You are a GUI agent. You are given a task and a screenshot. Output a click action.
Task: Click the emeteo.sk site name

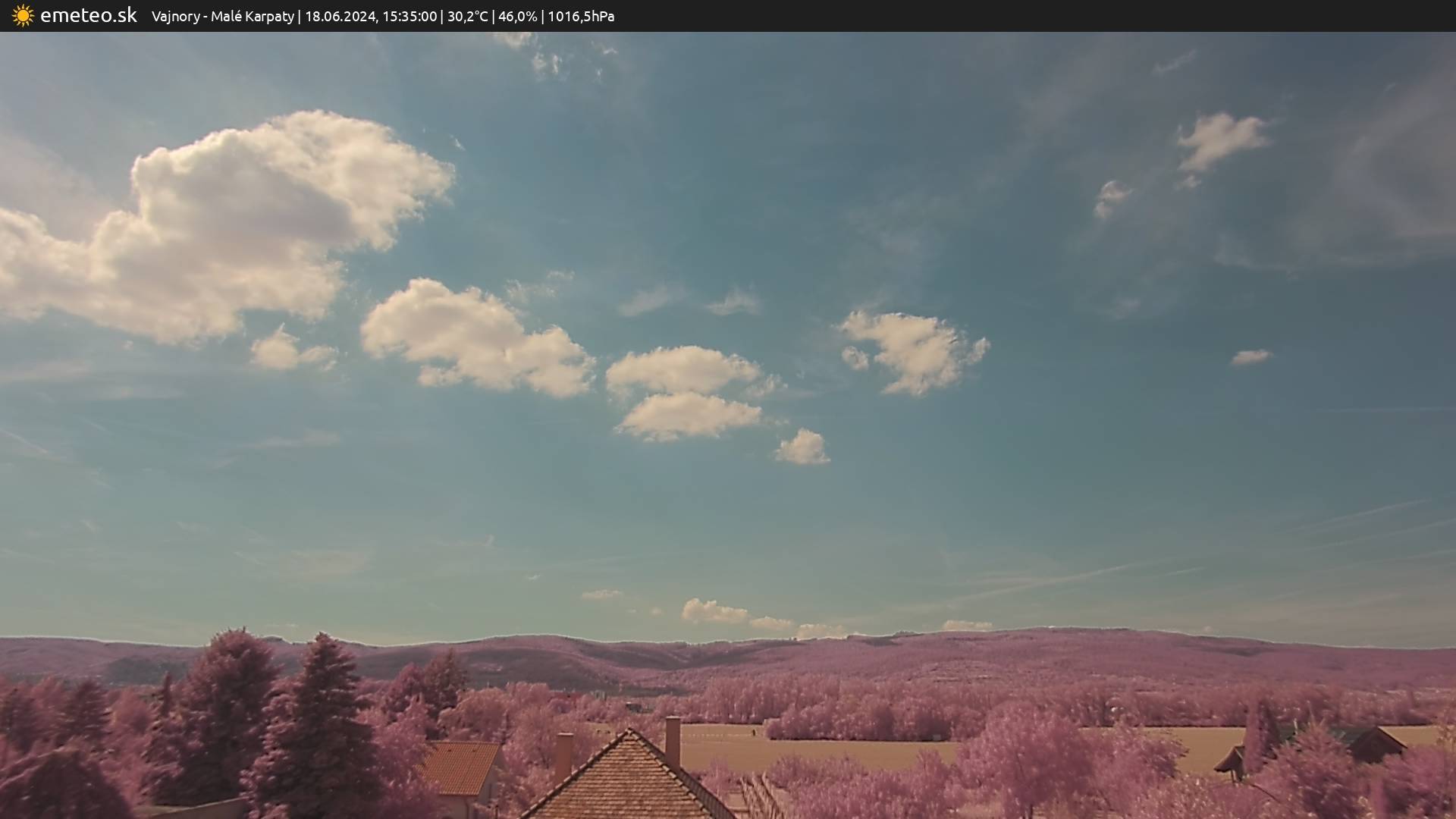coord(89,16)
